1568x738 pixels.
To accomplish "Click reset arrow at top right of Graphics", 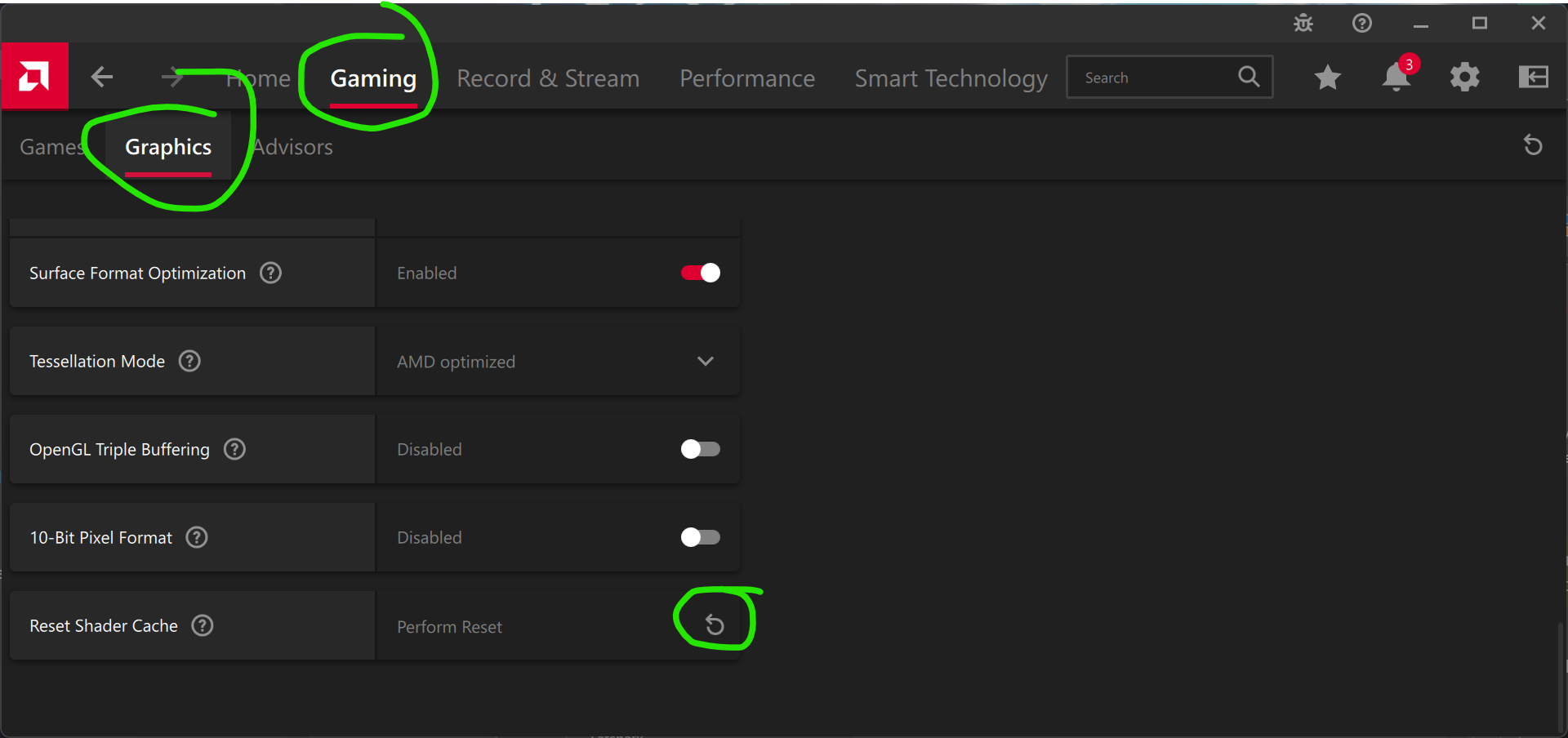I will pos(1533,145).
